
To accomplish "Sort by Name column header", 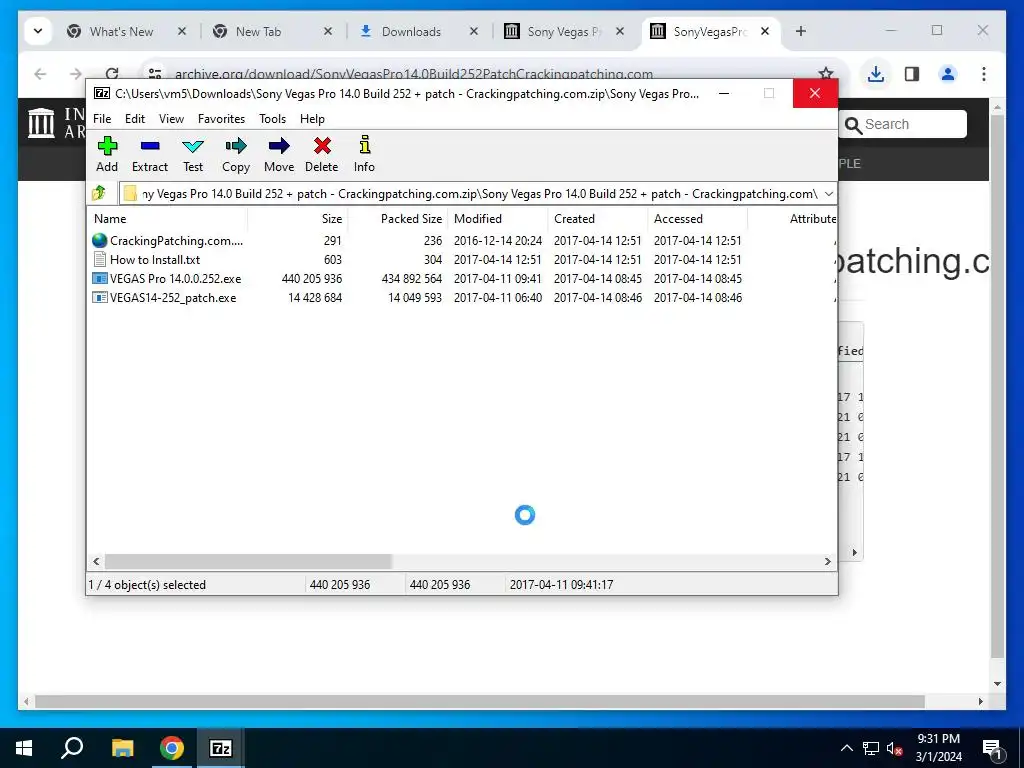I will point(167,219).
